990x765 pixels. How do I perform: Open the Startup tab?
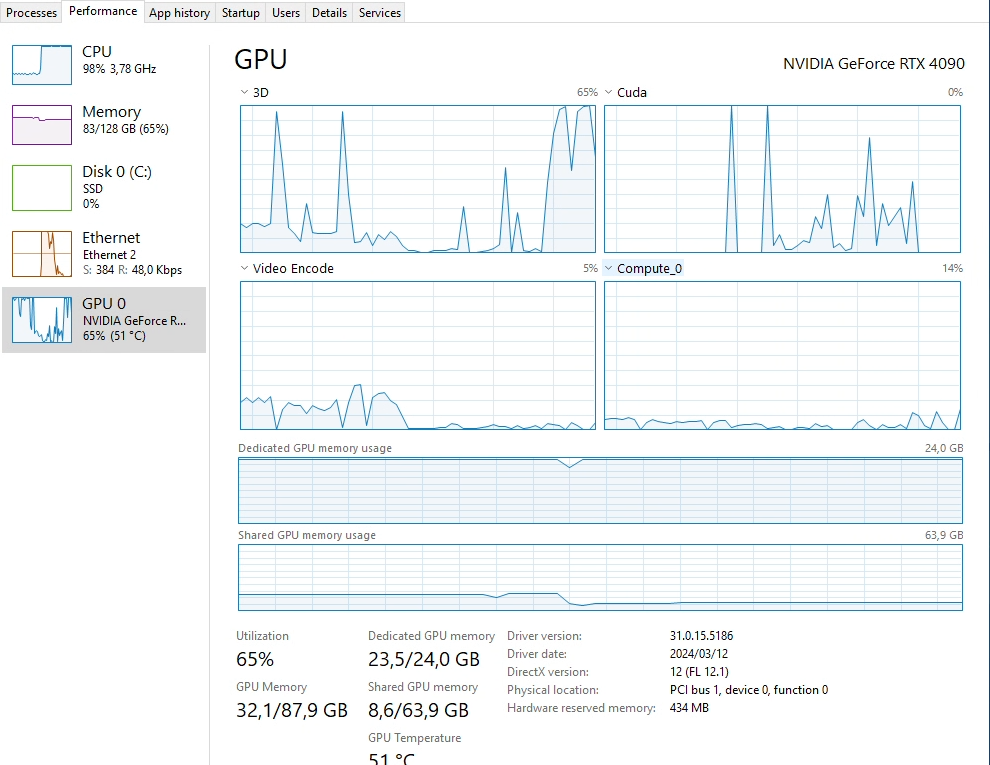click(x=241, y=13)
